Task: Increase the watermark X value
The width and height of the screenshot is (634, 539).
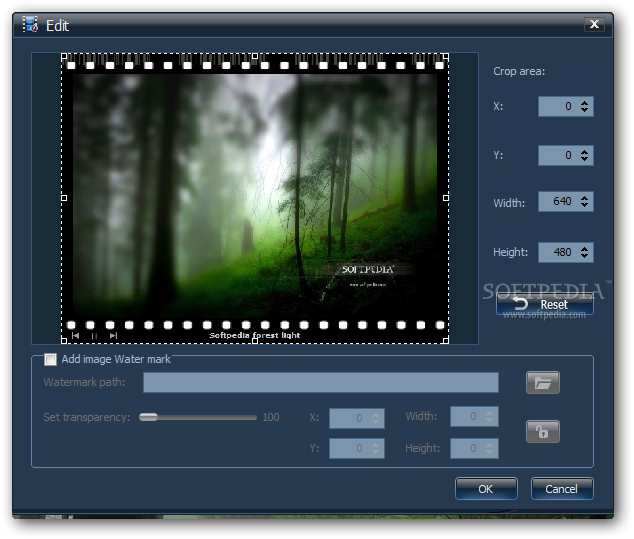Action: coord(376,414)
